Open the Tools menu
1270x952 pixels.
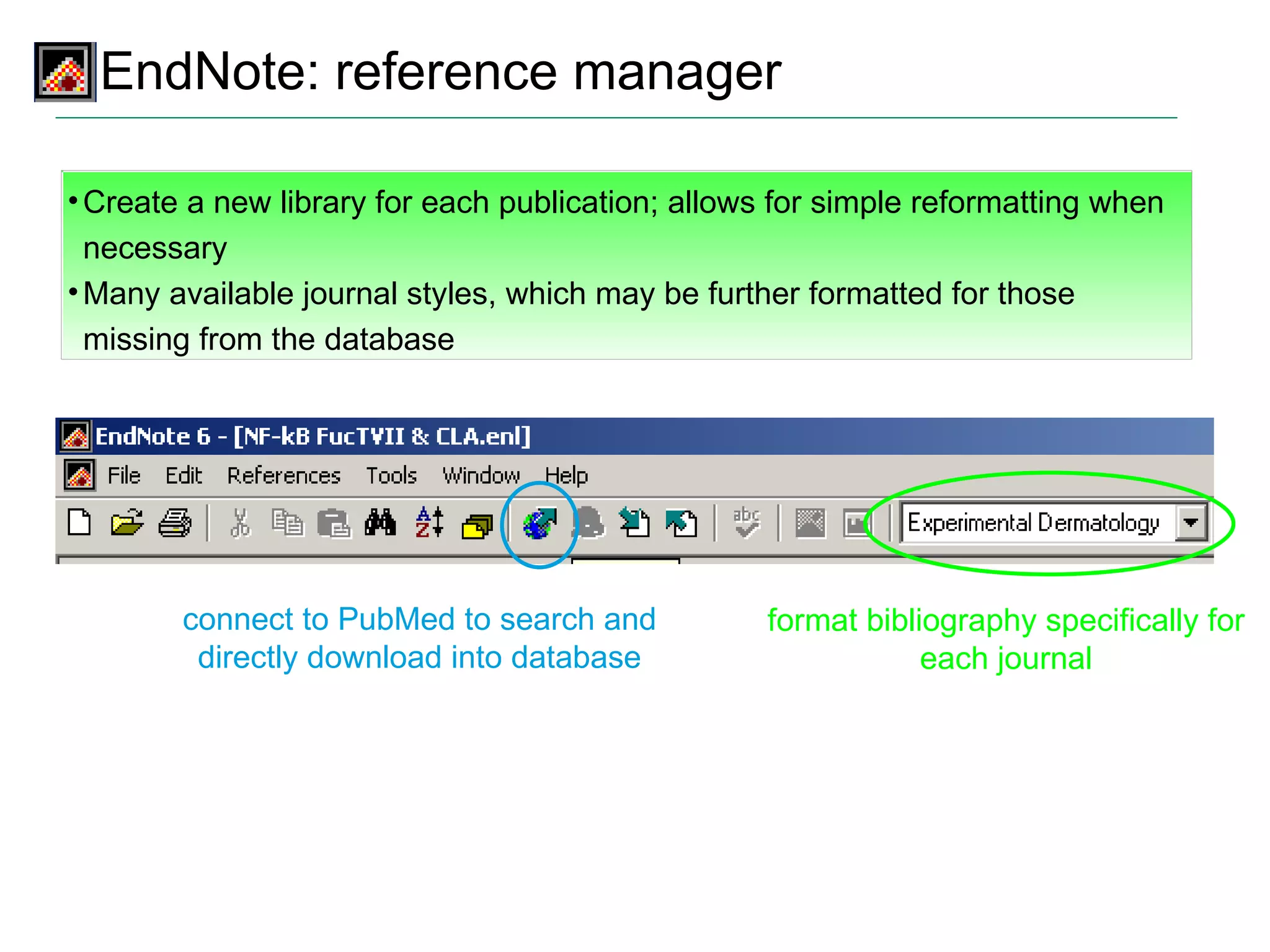click(391, 475)
